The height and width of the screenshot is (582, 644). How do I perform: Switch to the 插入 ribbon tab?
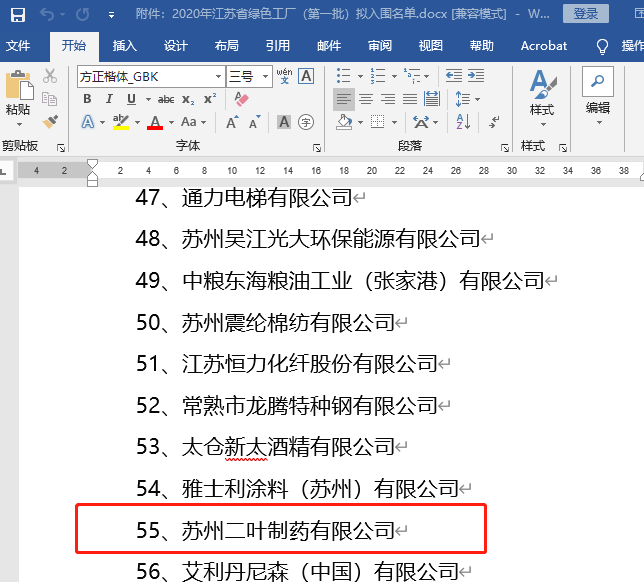125,46
